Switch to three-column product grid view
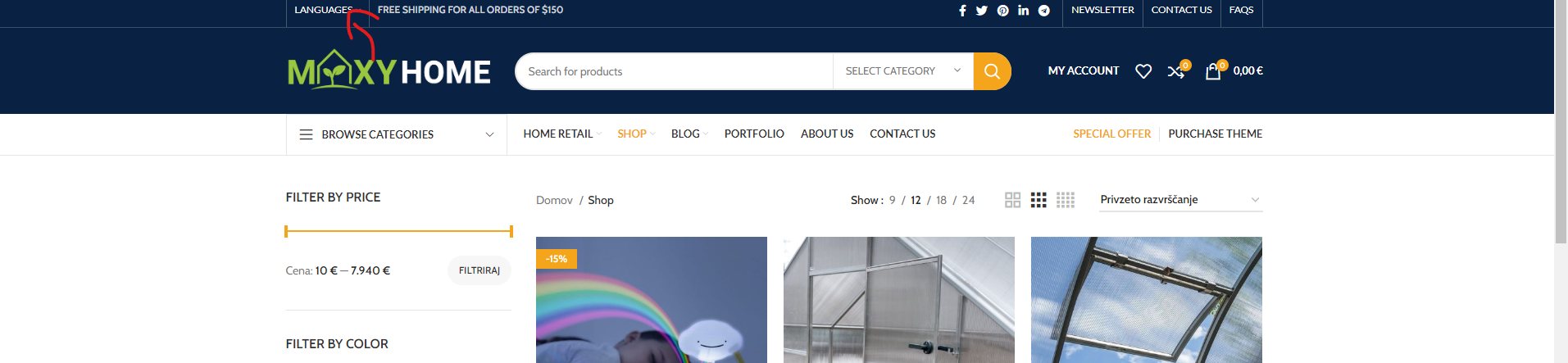This screenshot has height=363, width=1568. [x=1039, y=200]
